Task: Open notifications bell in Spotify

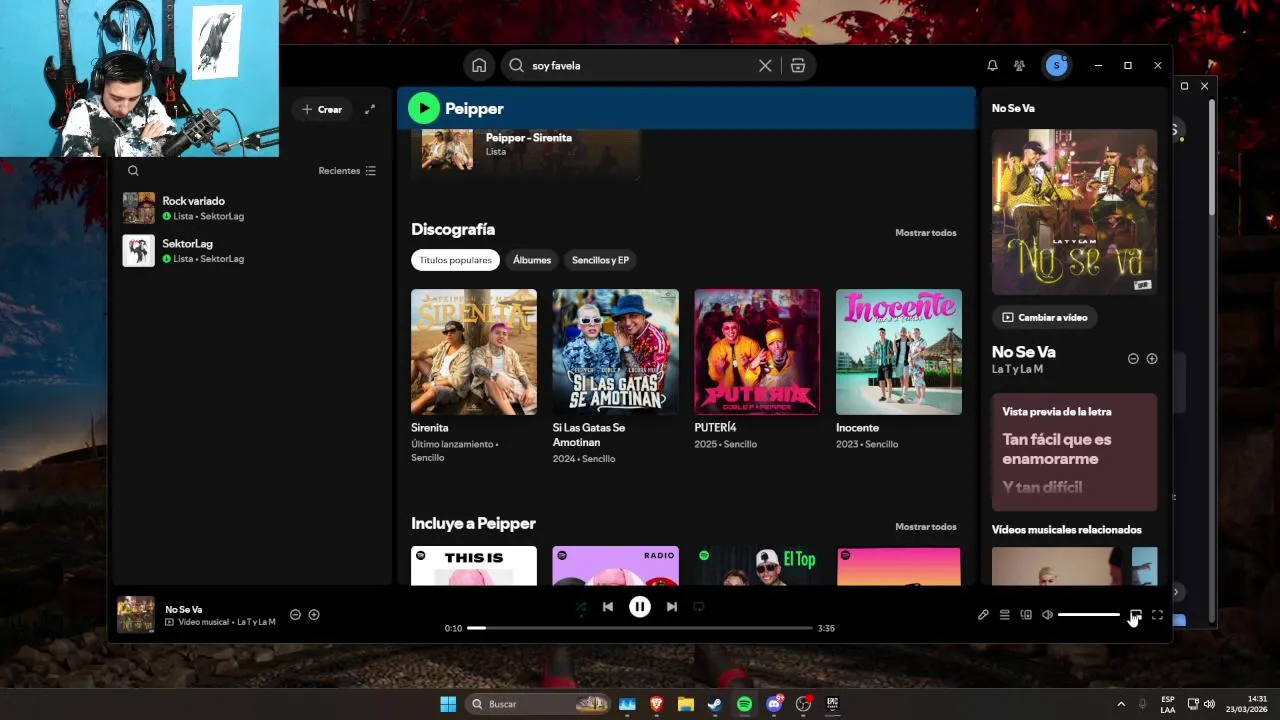Action: (992, 65)
